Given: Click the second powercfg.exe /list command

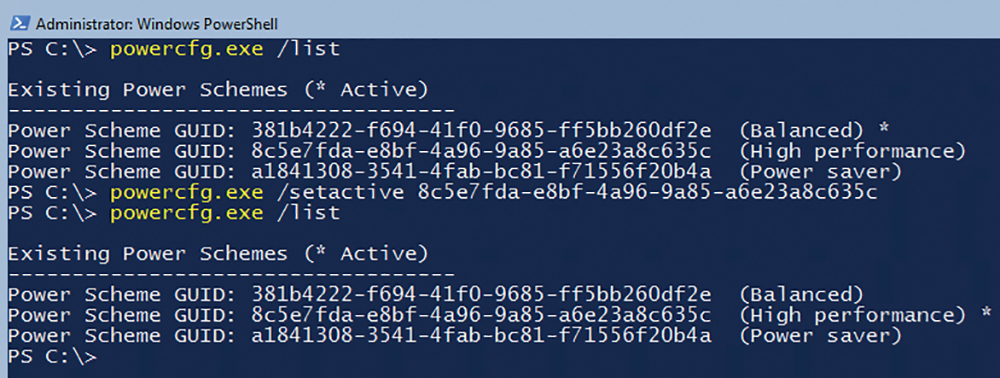Looking at the screenshot, I should pyautogui.click(x=225, y=213).
